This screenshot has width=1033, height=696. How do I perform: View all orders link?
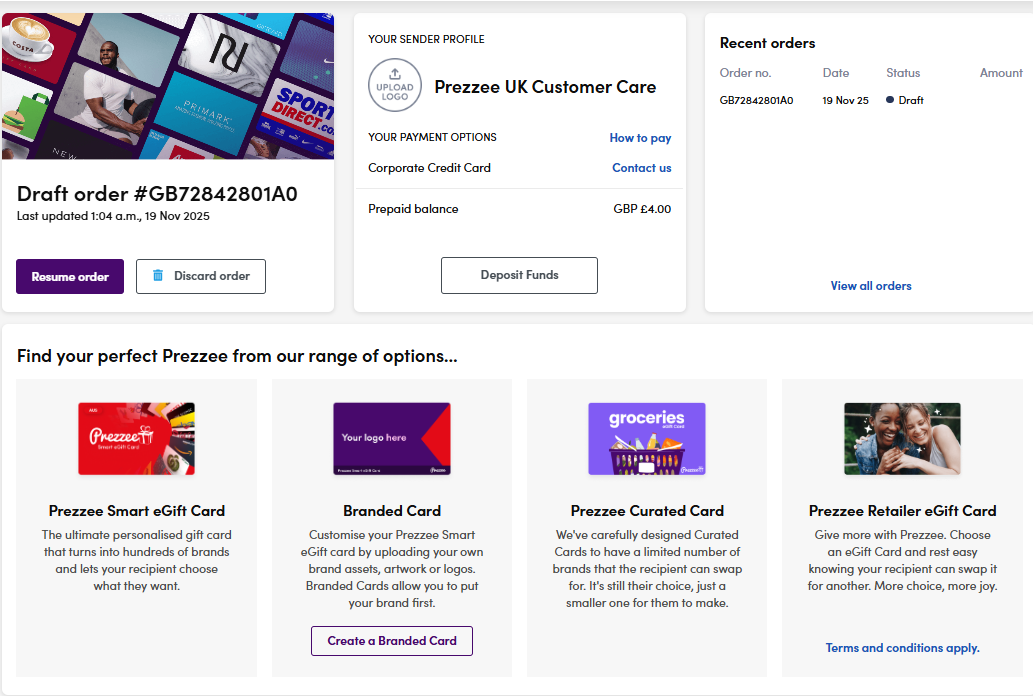point(871,286)
